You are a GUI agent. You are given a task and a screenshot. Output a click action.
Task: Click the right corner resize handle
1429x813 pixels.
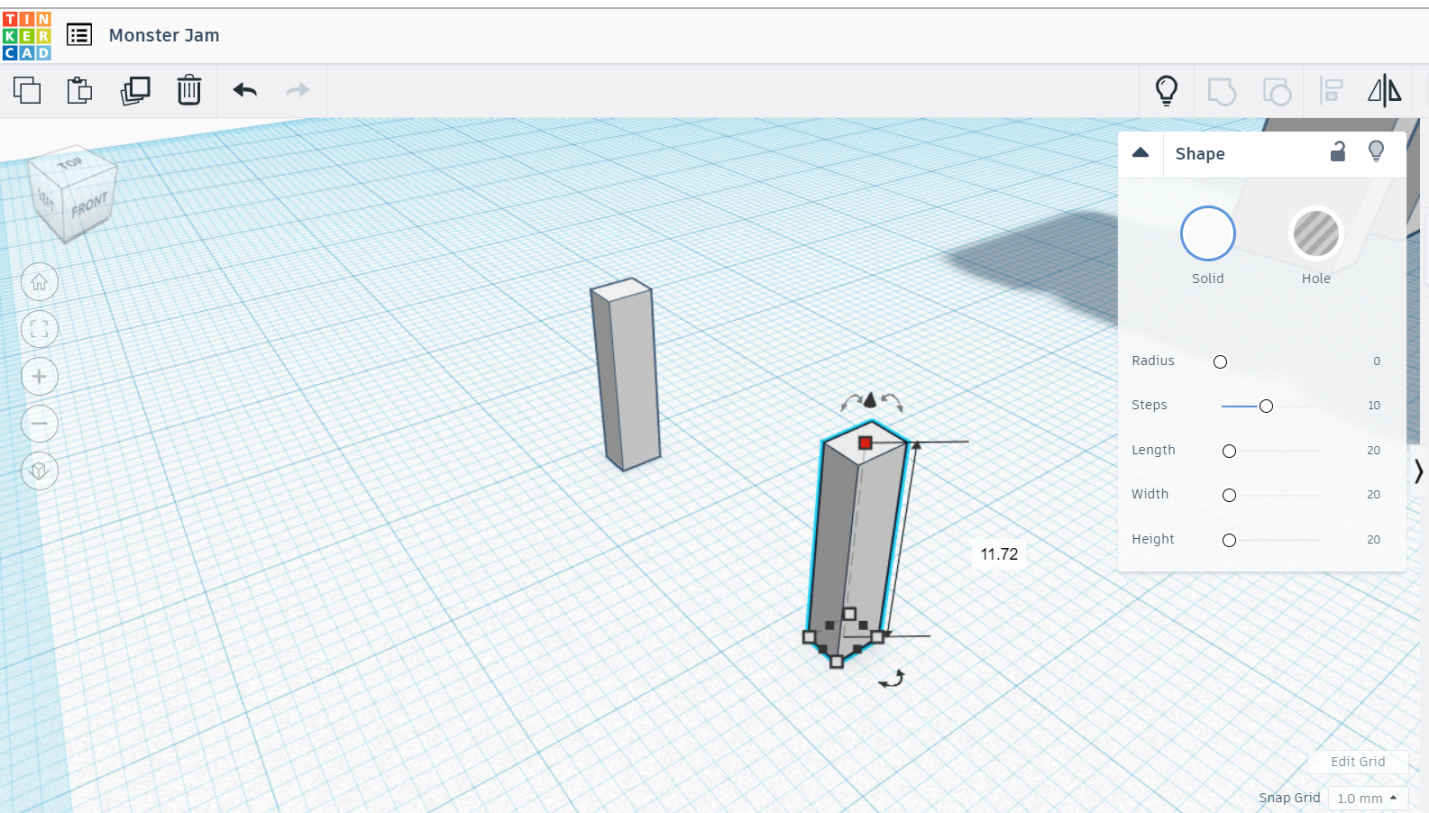[877, 636]
